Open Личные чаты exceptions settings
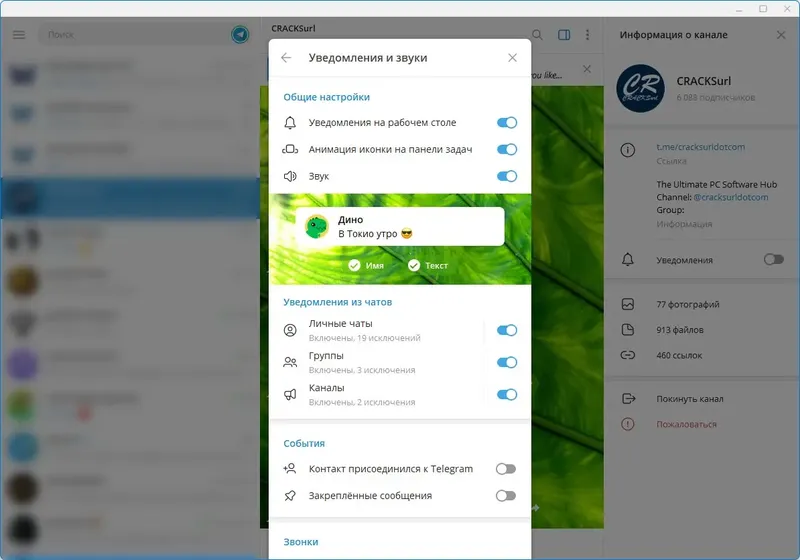The width and height of the screenshot is (800, 560). 377,330
